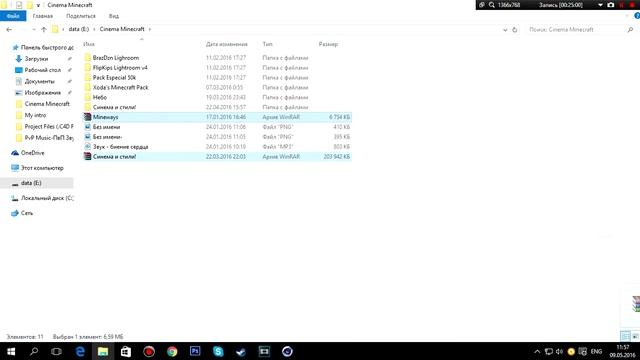Go up one folder level
This screenshot has height=360, width=640.
point(44,29)
